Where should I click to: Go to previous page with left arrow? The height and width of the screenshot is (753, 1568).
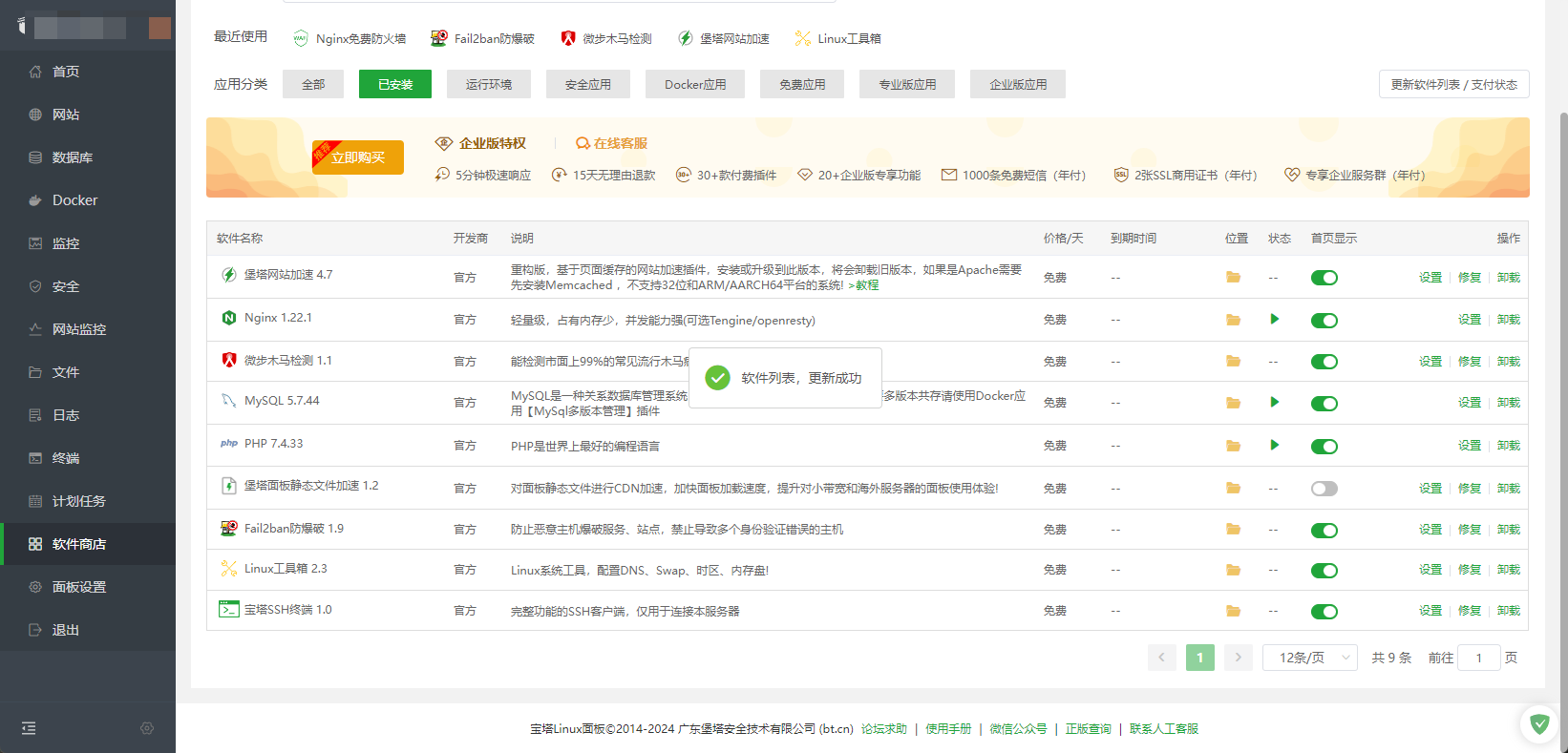click(1162, 658)
